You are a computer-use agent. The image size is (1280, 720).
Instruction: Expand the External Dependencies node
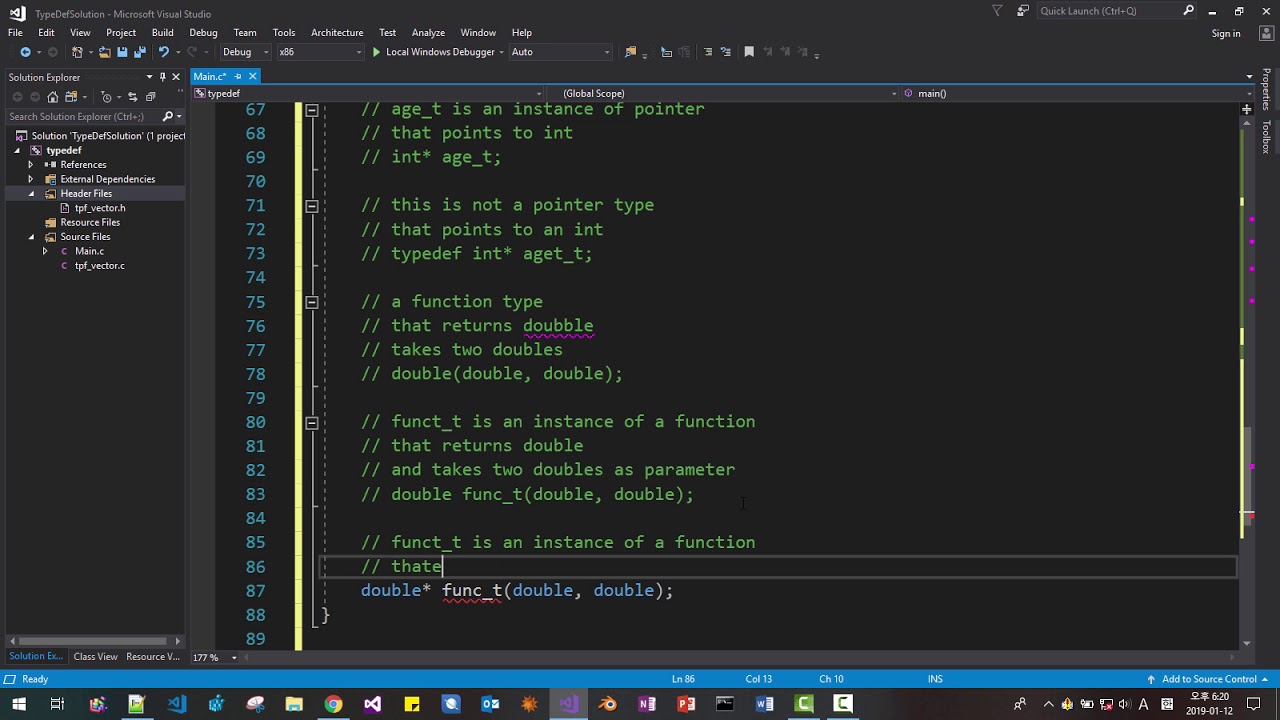coord(30,179)
